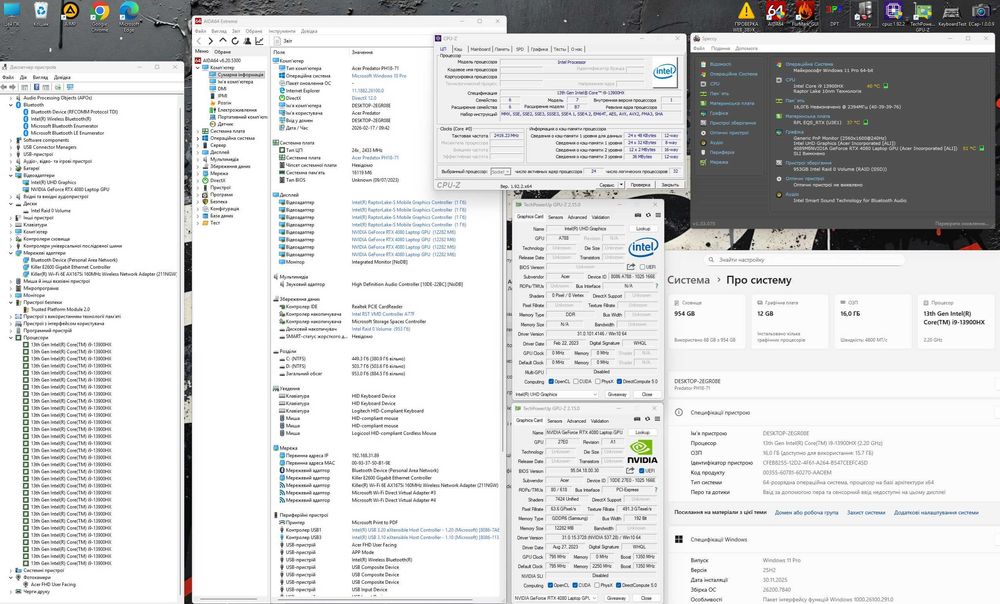Image resolution: width=1000 pixels, height=604 pixels.
Task: Select the FurMark GUI desktop shortcut
Action: [806, 14]
